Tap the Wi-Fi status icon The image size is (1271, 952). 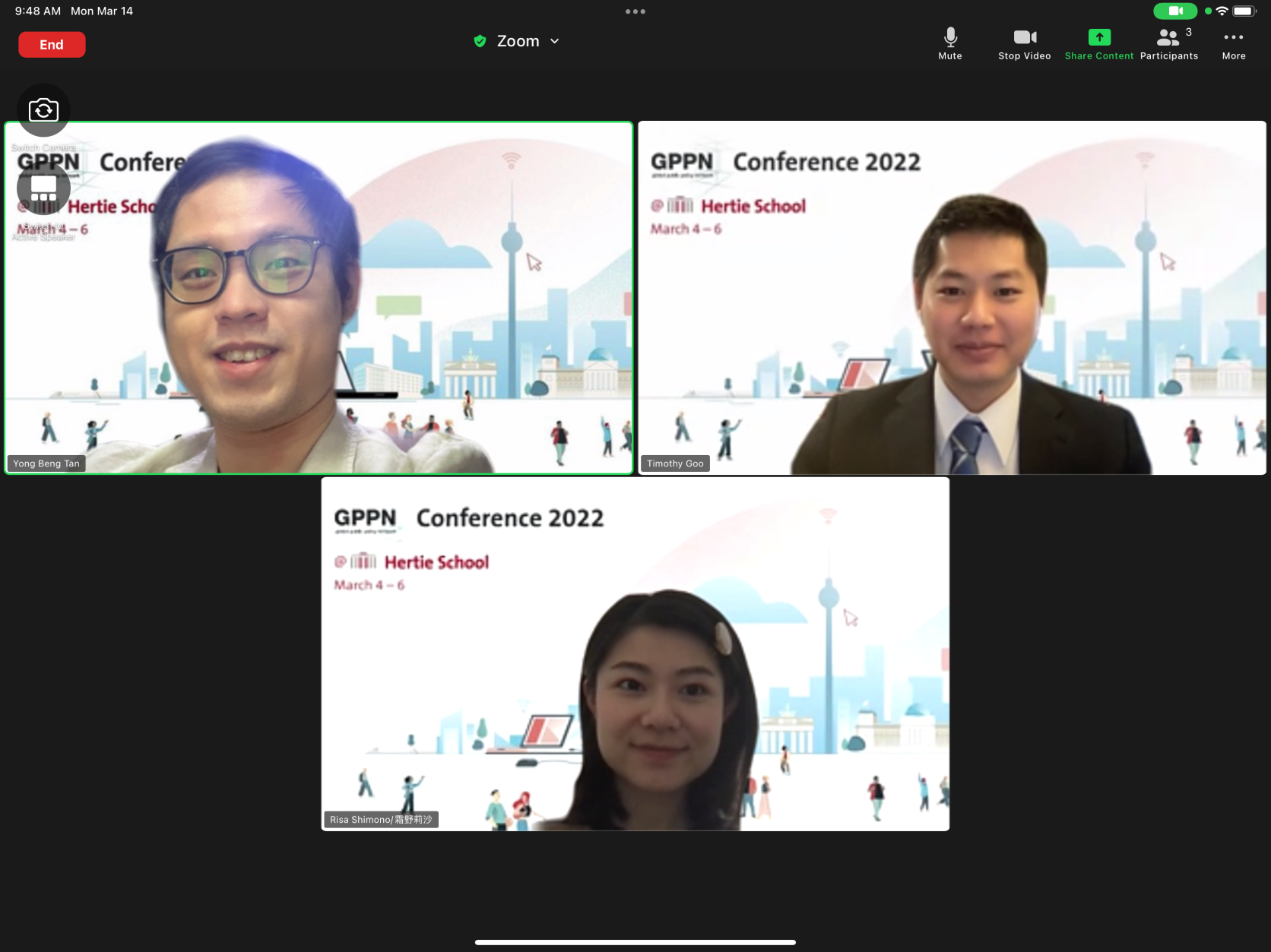[x=1222, y=11]
